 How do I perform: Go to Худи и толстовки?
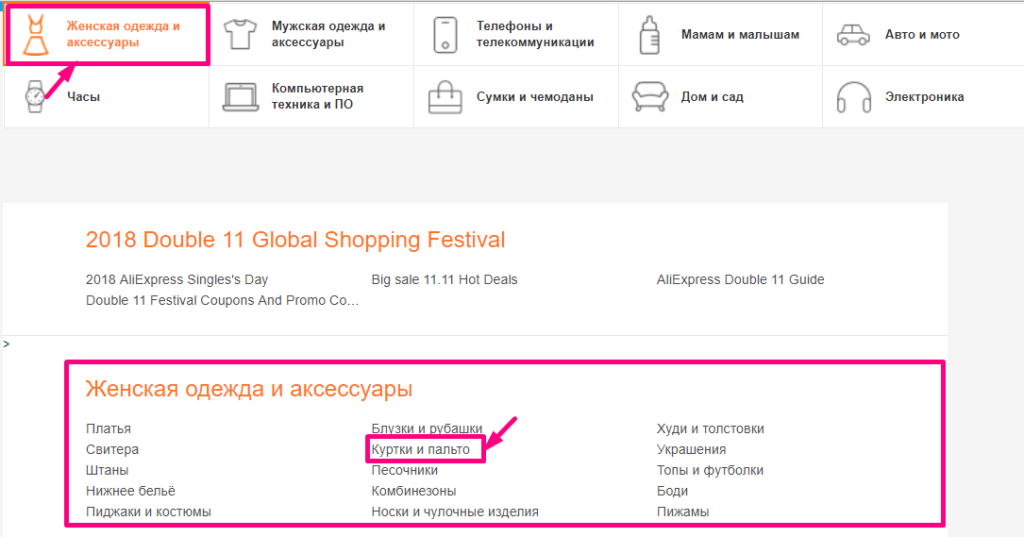[x=710, y=429]
